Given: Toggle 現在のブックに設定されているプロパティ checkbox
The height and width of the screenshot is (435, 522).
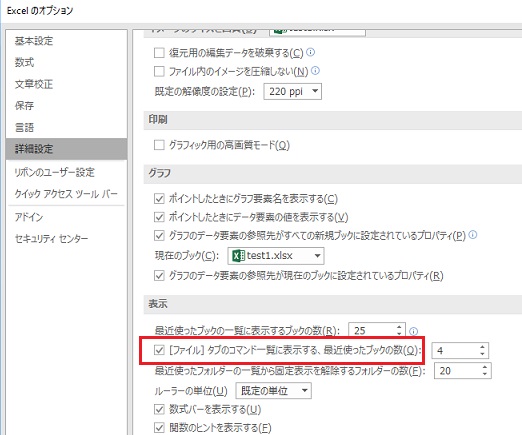Looking at the screenshot, I should point(159,276).
